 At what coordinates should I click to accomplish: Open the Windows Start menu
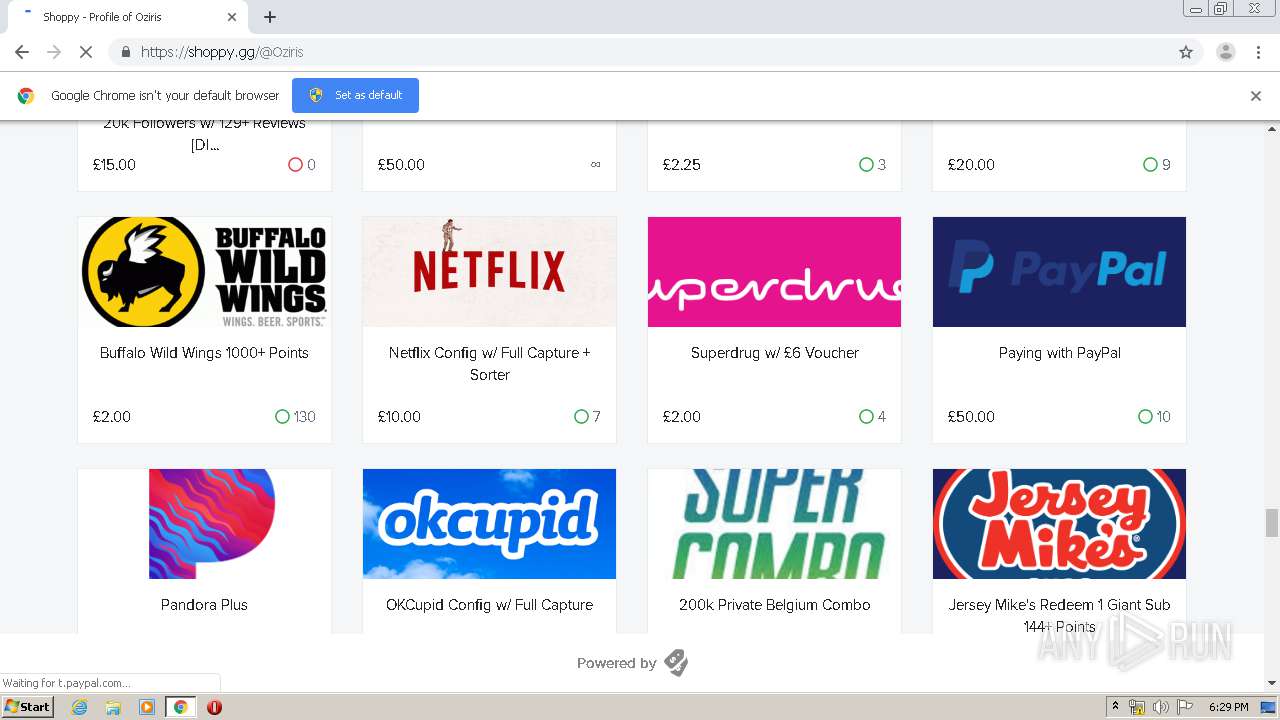coord(28,707)
